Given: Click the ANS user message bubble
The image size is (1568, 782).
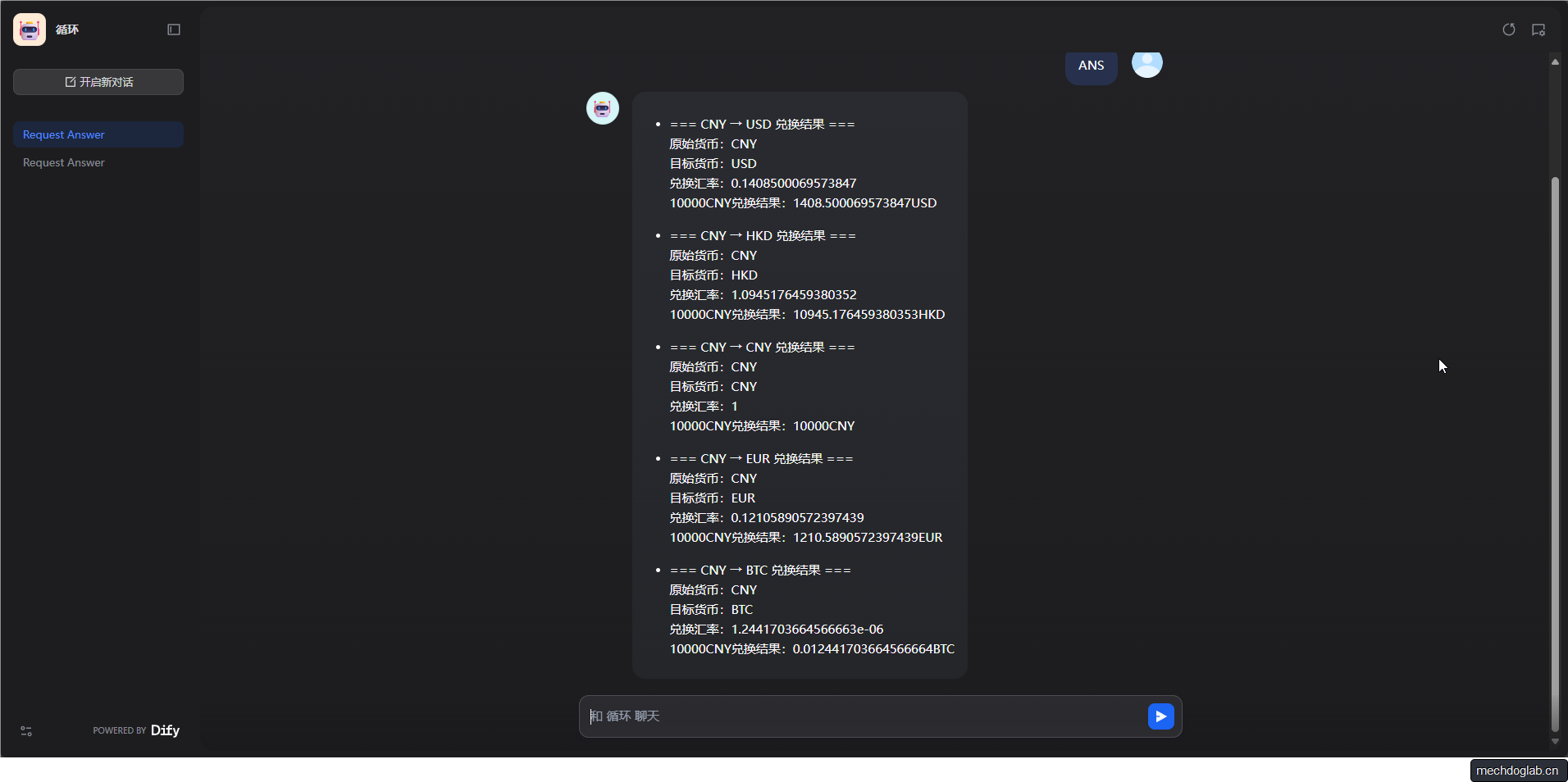Looking at the screenshot, I should pyautogui.click(x=1091, y=66).
